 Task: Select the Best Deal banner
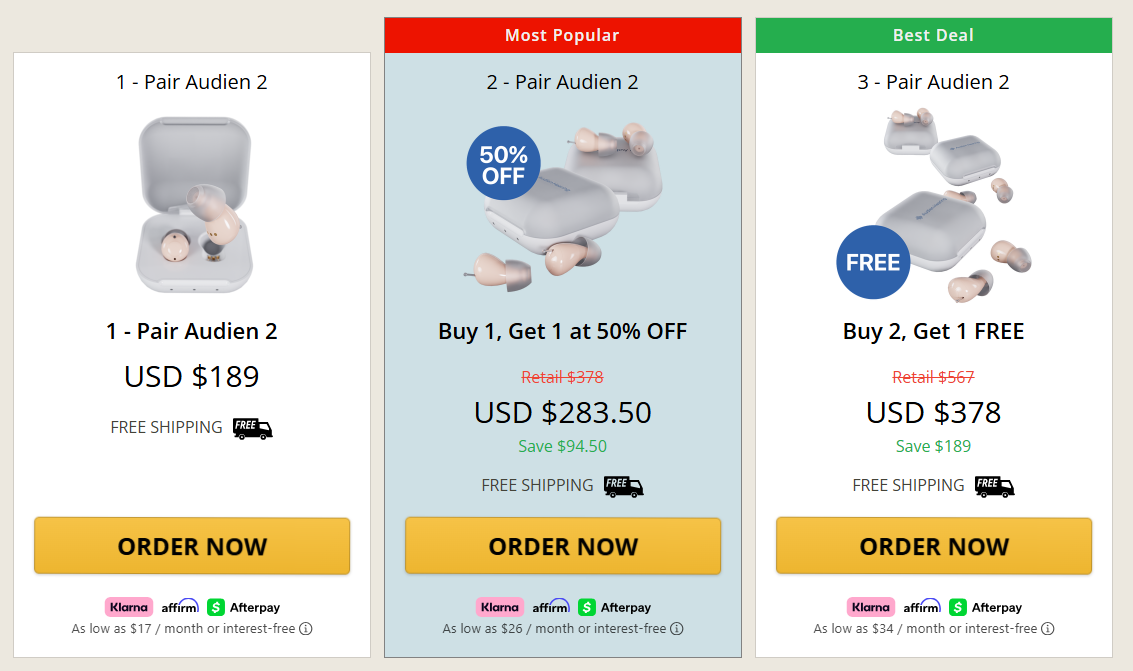click(x=933, y=35)
